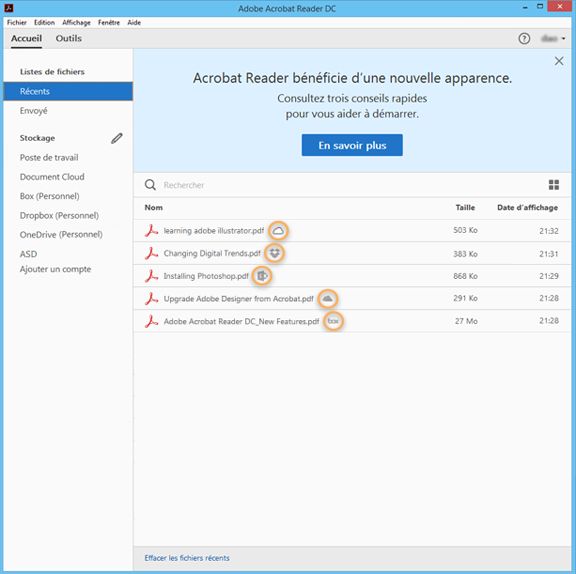Click the OneDrive icon on Upgrade Adobe Designer row
The height and width of the screenshot is (574, 576).
[x=328, y=299]
